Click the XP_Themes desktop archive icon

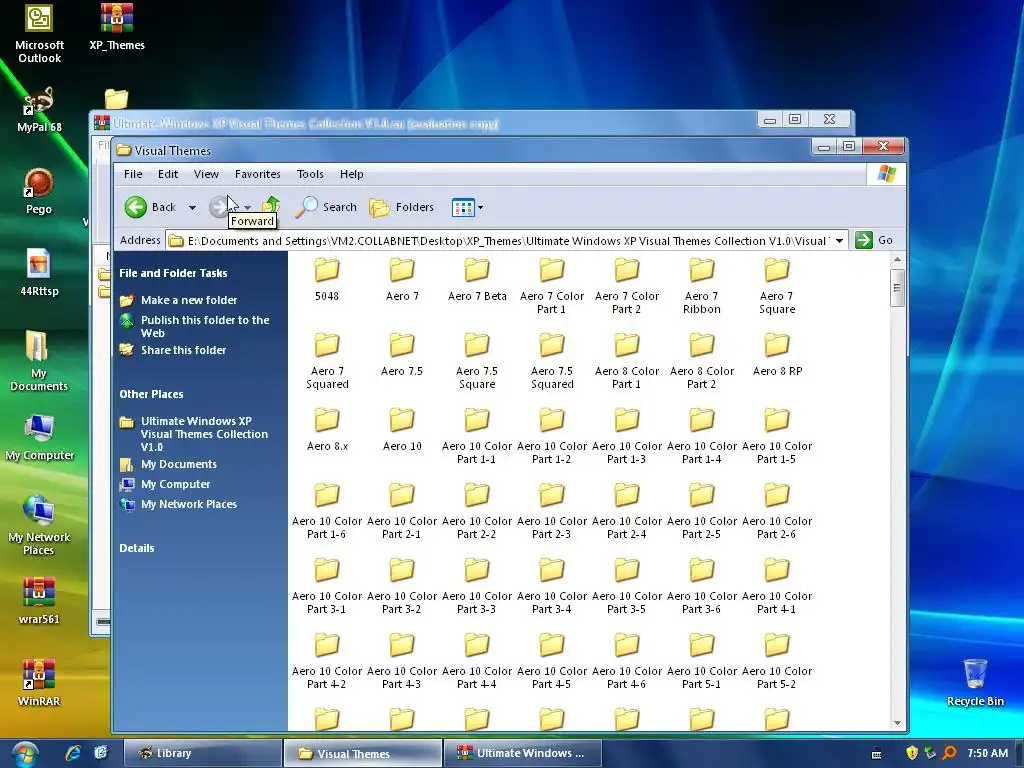(117, 27)
